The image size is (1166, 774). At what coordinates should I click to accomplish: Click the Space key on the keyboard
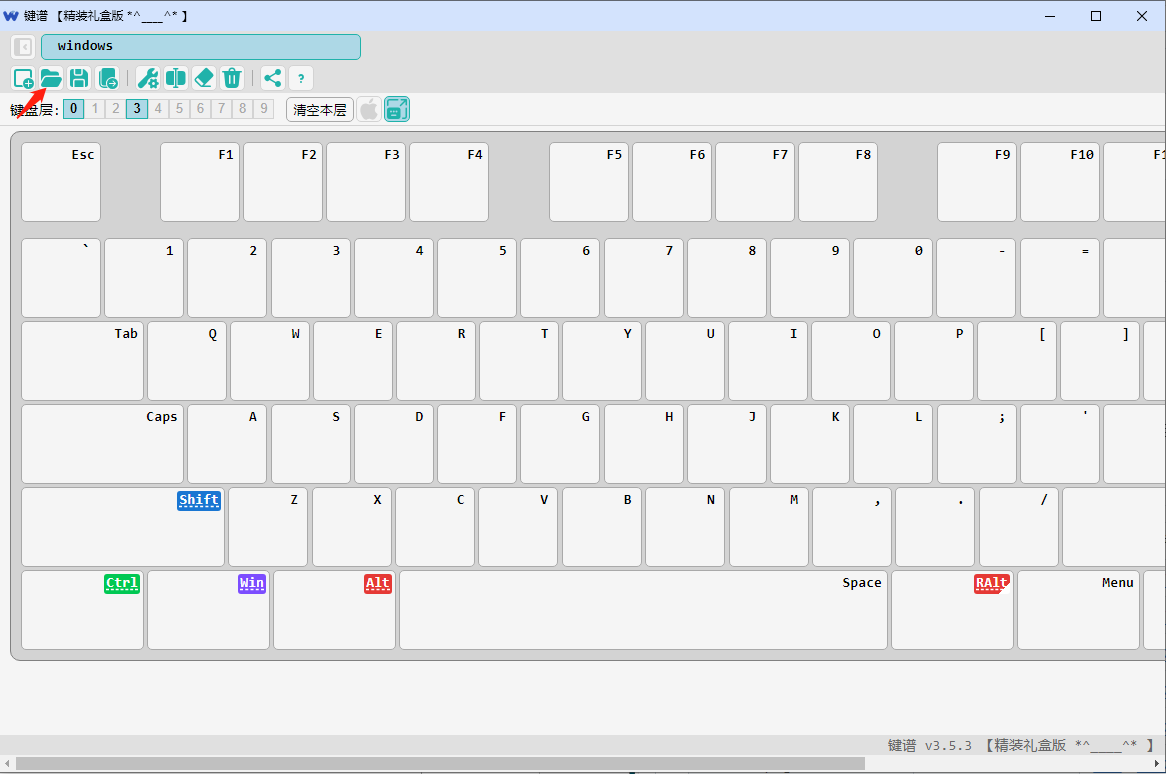pyautogui.click(x=643, y=610)
